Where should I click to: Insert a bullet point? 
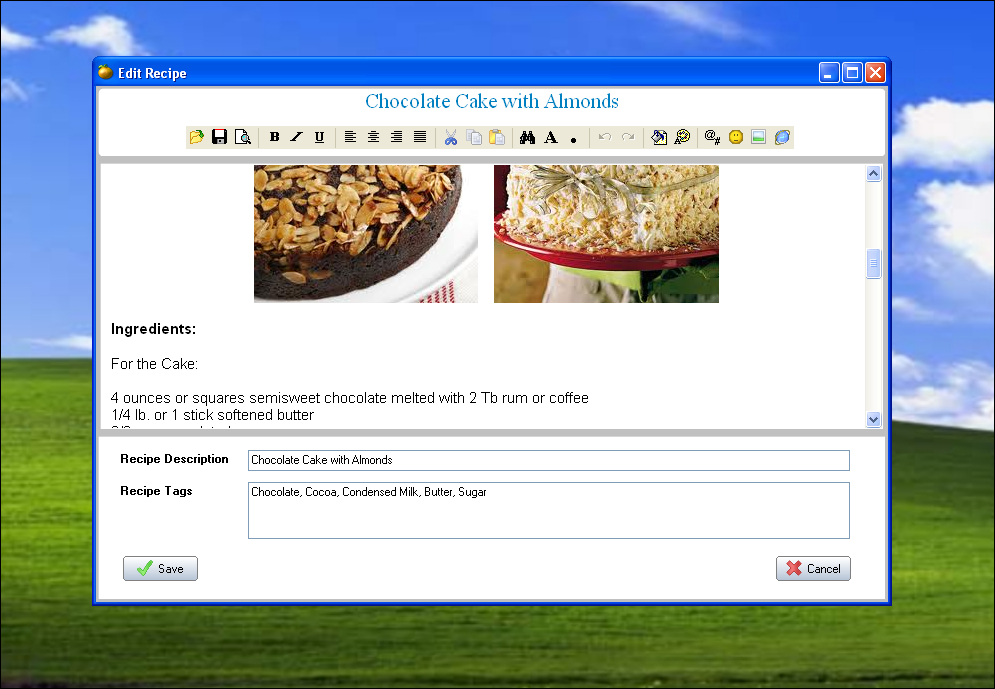pyautogui.click(x=573, y=139)
